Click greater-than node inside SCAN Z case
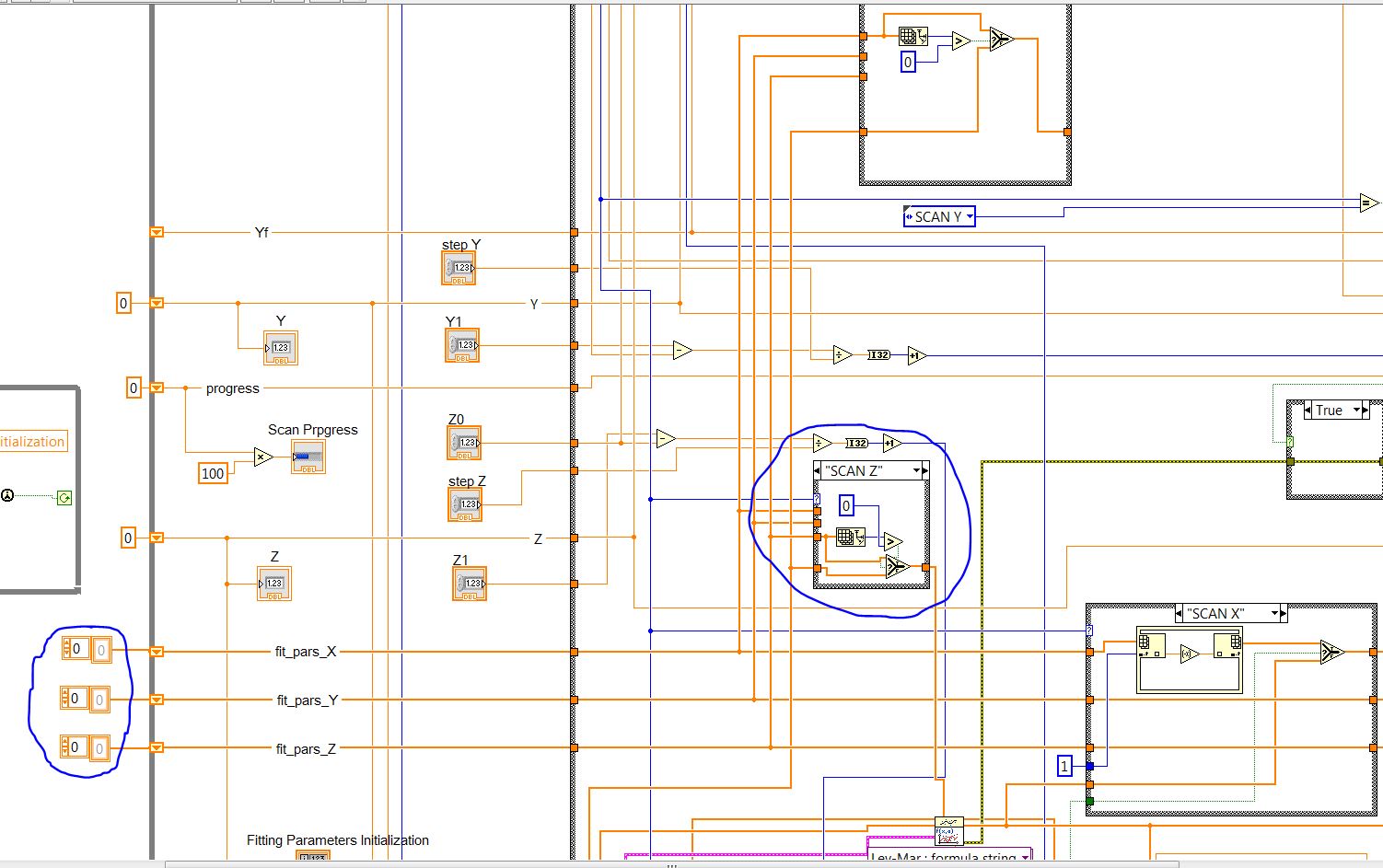 892,541
